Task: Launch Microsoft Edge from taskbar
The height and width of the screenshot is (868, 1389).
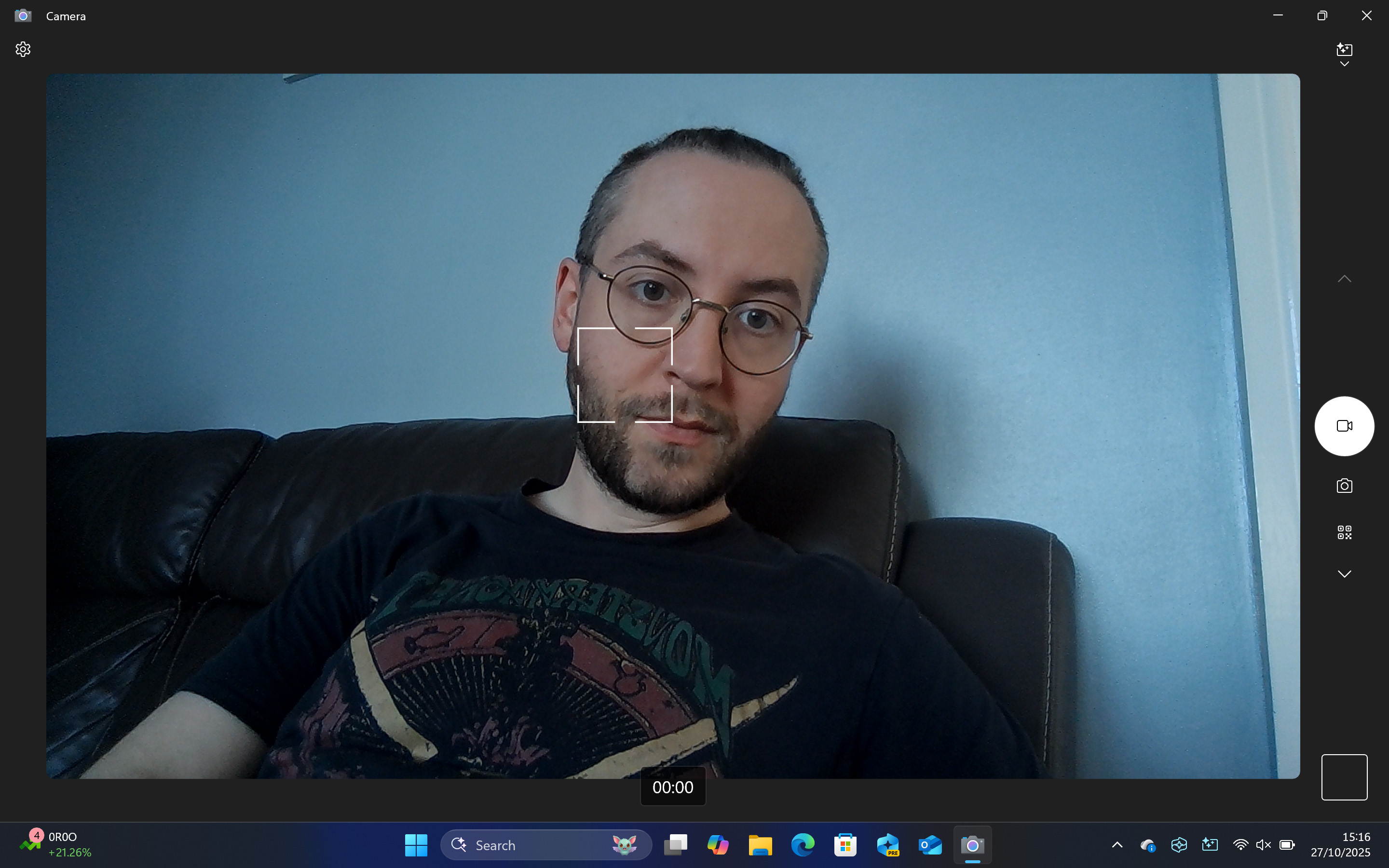Action: (x=803, y=845)
